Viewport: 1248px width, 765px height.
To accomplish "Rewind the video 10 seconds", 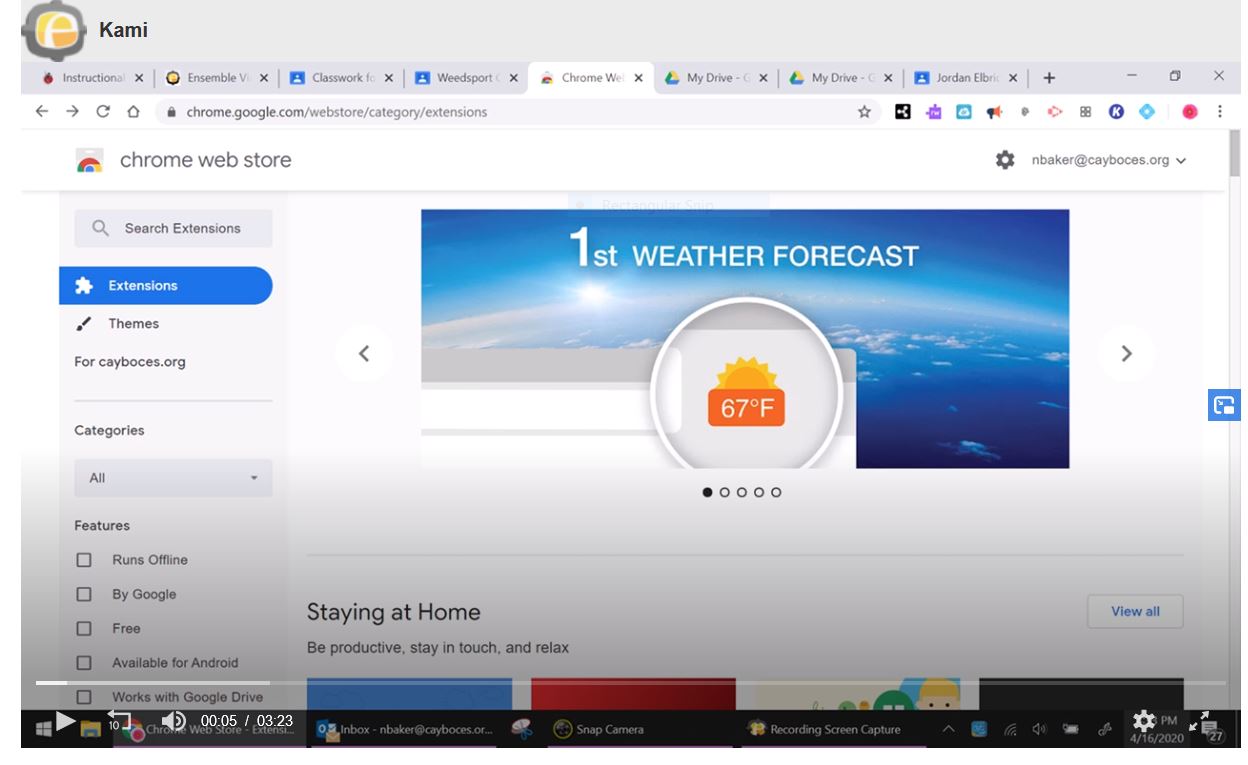I will 118,720.
